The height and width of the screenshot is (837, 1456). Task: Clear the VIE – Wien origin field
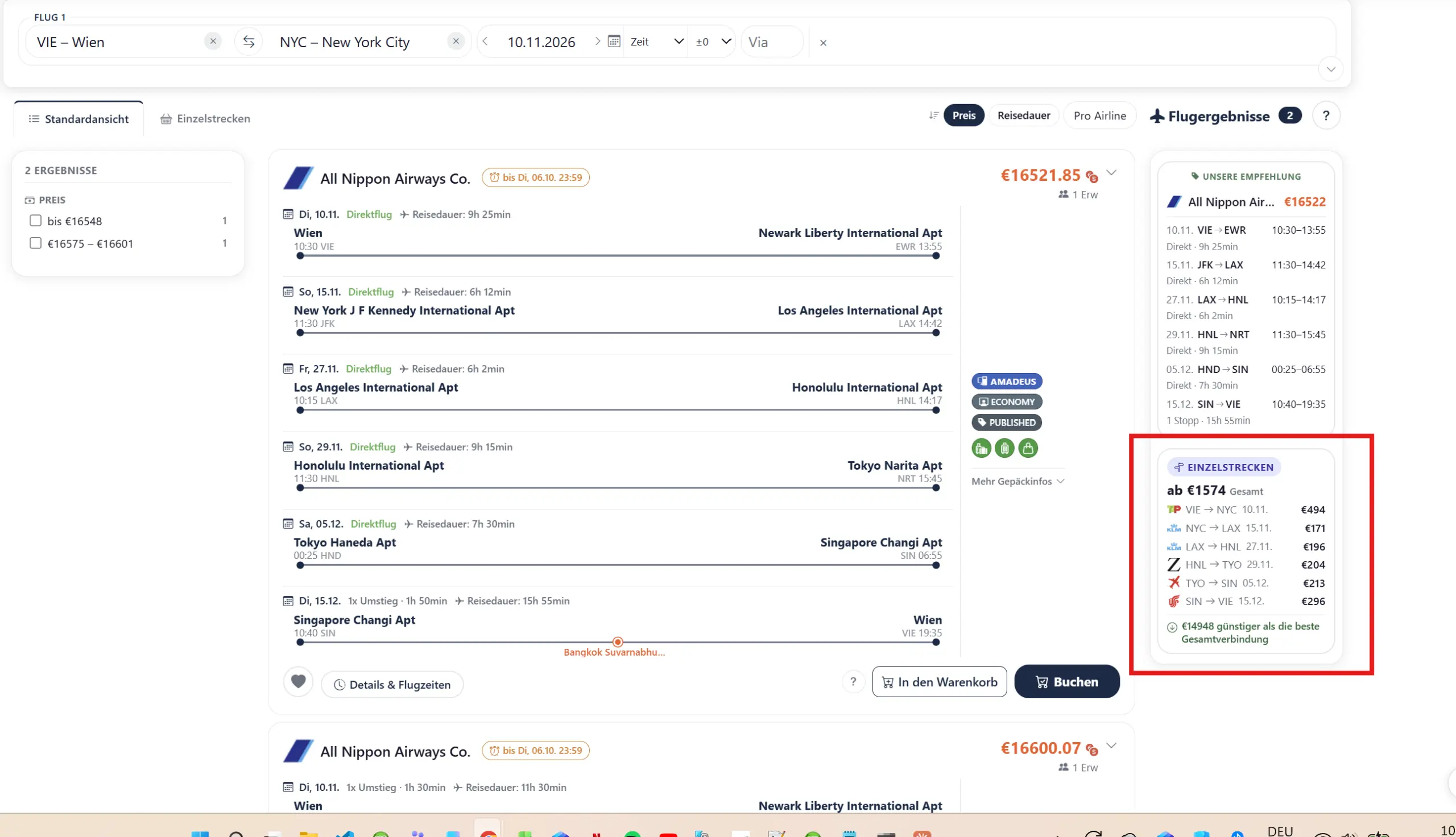(x=213, y=42)
